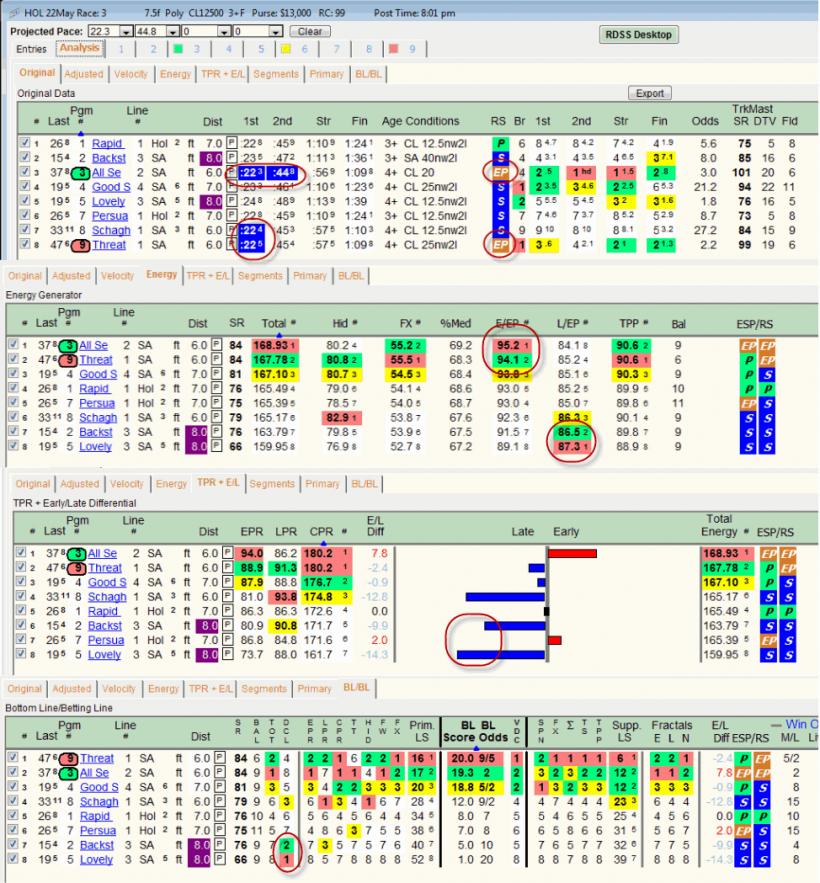Image resolution: width=820 pixels, height=883 pixels.
Task: Click P icon in Schagh row, TPR Early/Late table
Action: pos(227,596)
